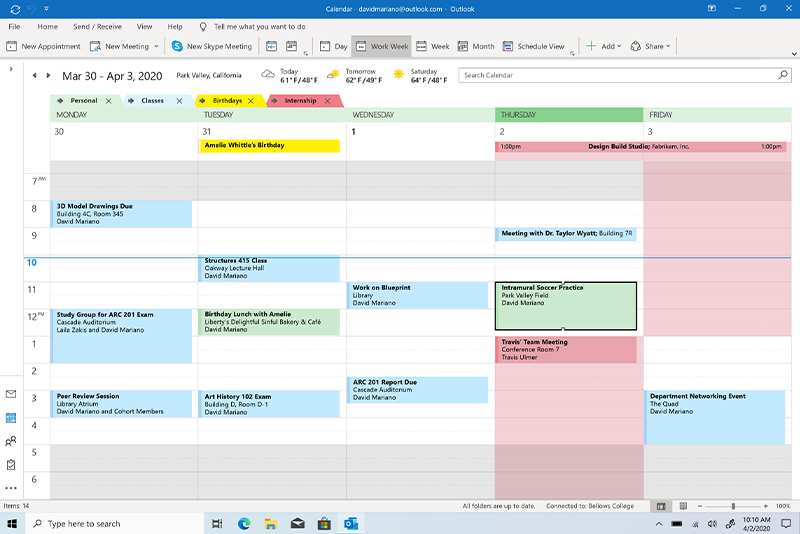Create a New Appointment
This screenshot has width=800, height=534.
[x=43, y=46]
